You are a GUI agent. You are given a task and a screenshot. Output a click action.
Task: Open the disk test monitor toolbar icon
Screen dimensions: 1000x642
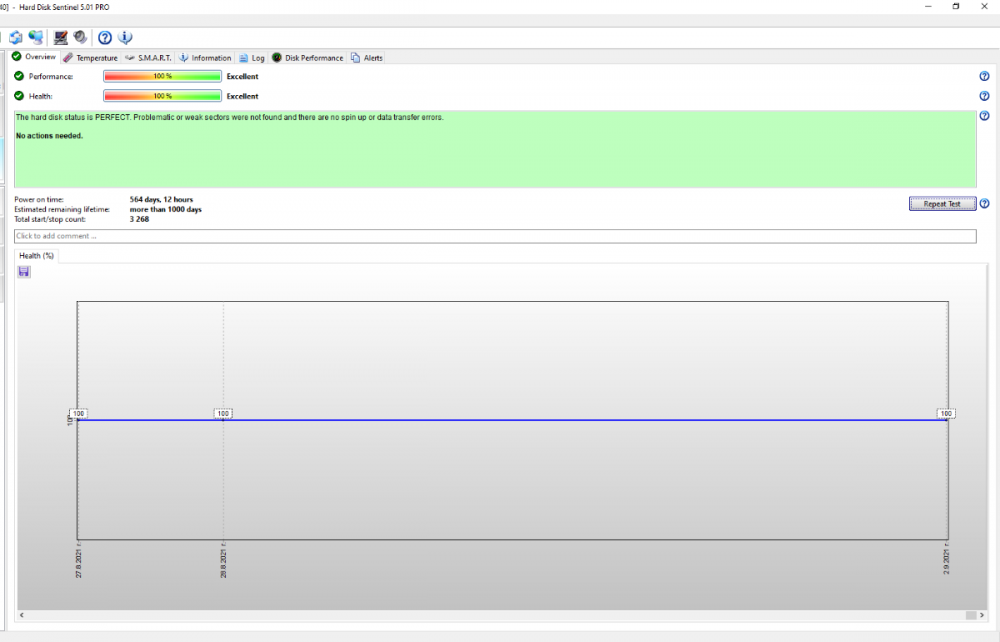(61, 38)
